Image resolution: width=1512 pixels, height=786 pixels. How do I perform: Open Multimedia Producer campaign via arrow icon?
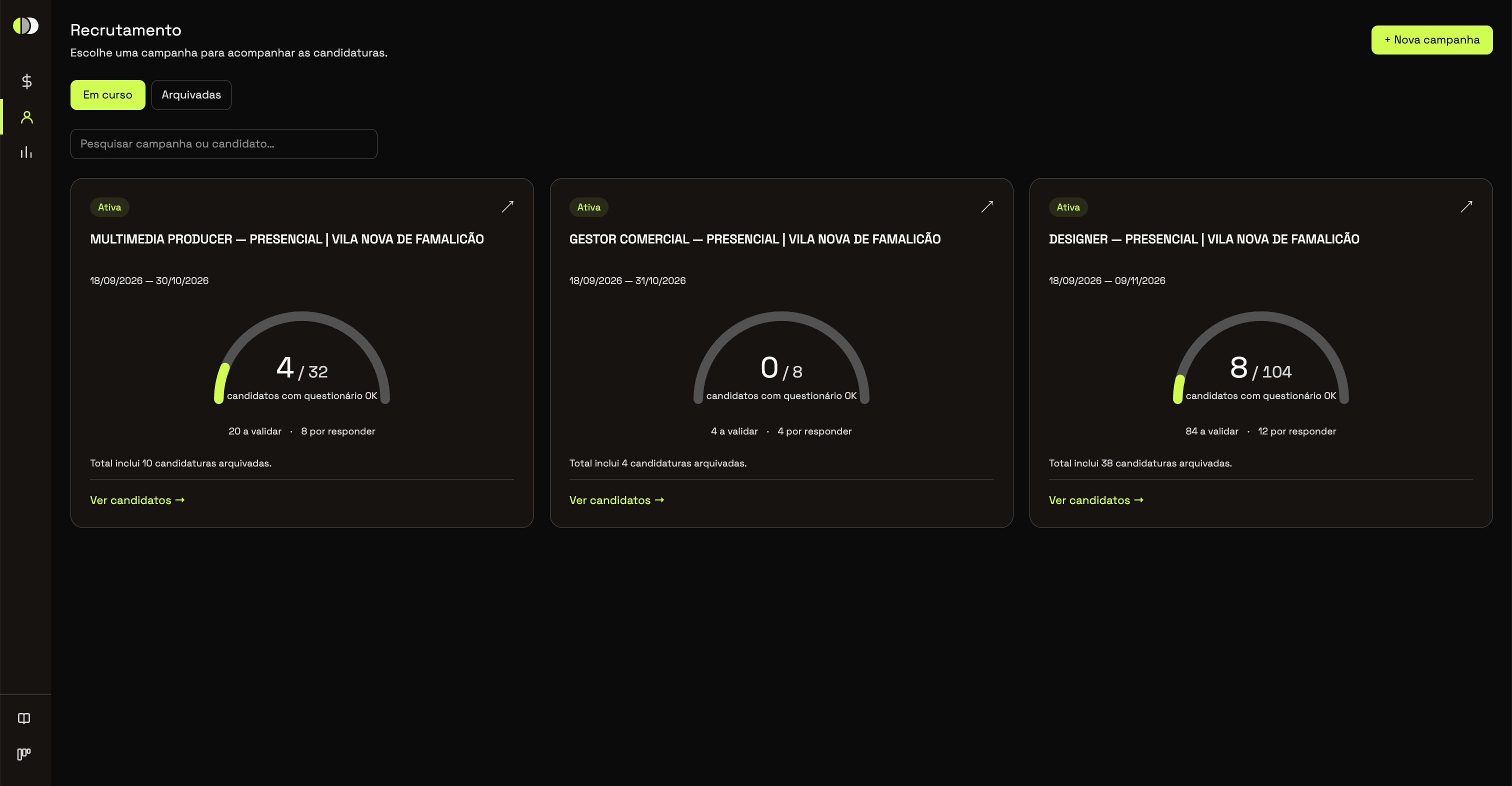(507, 206)
